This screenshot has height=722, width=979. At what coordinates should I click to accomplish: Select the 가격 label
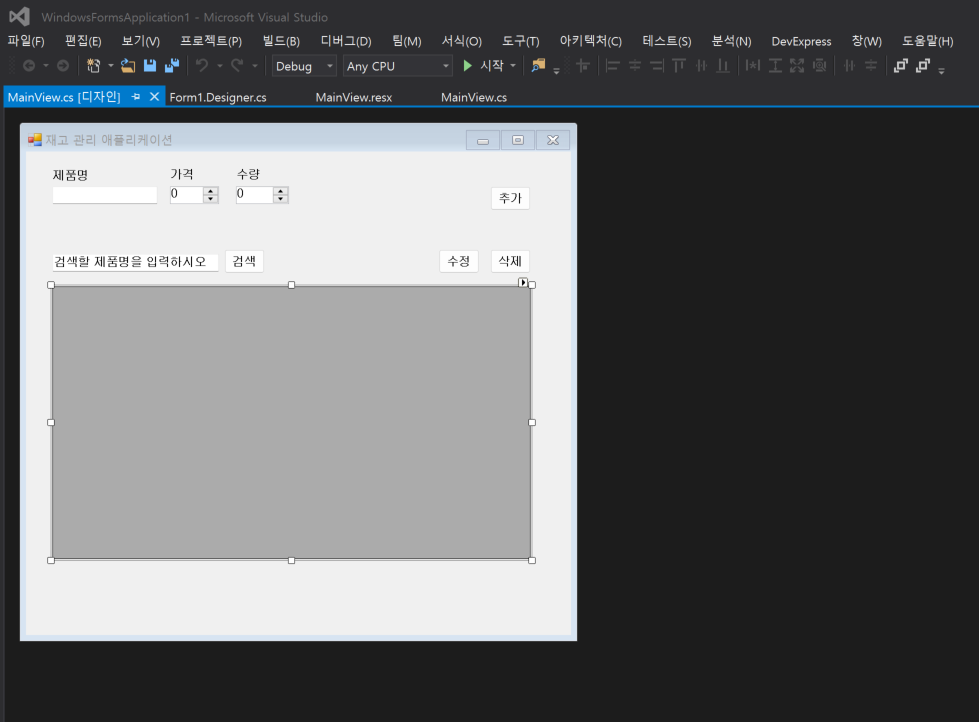point(182,174)
